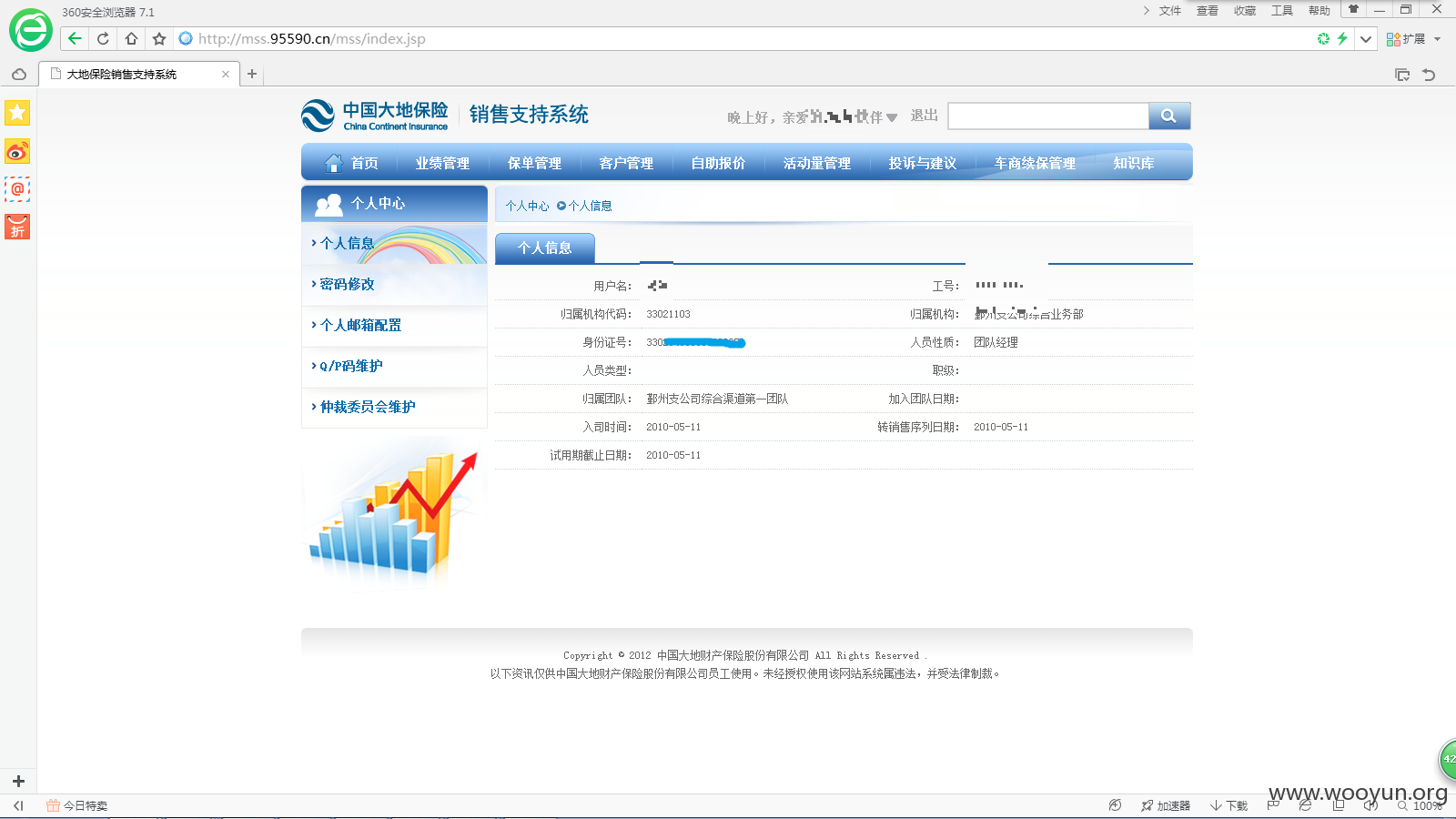Open the 工具 menu
1456x819 pixels.
point(1282,11)
